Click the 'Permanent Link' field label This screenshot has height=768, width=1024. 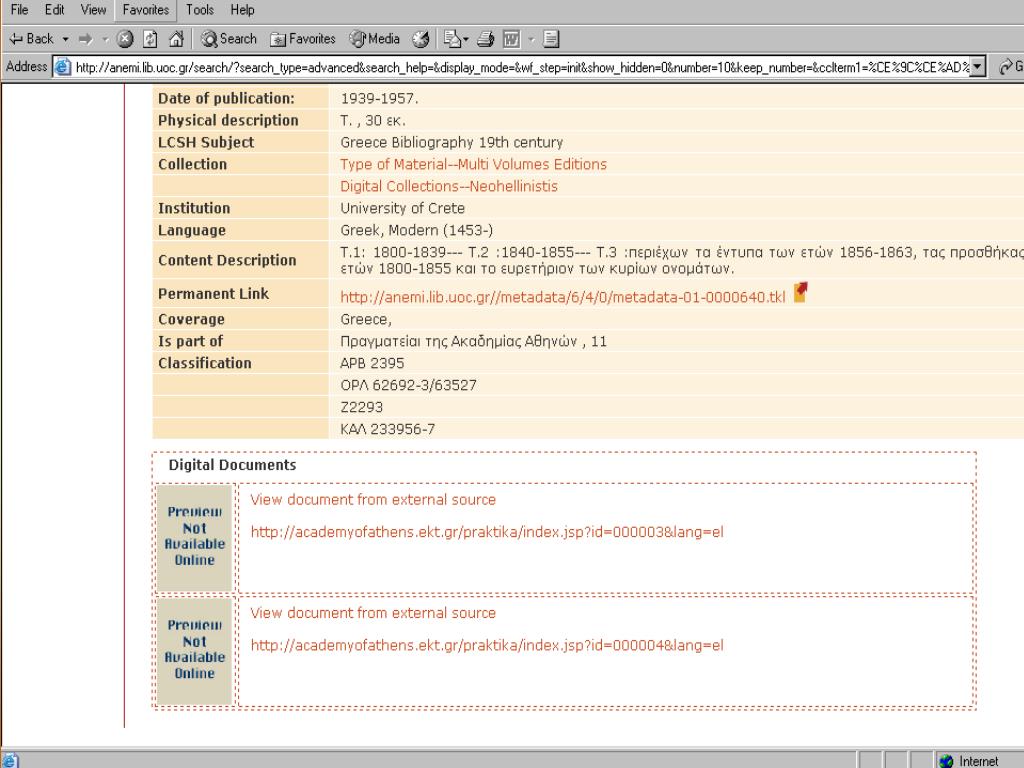coord(214,294)
